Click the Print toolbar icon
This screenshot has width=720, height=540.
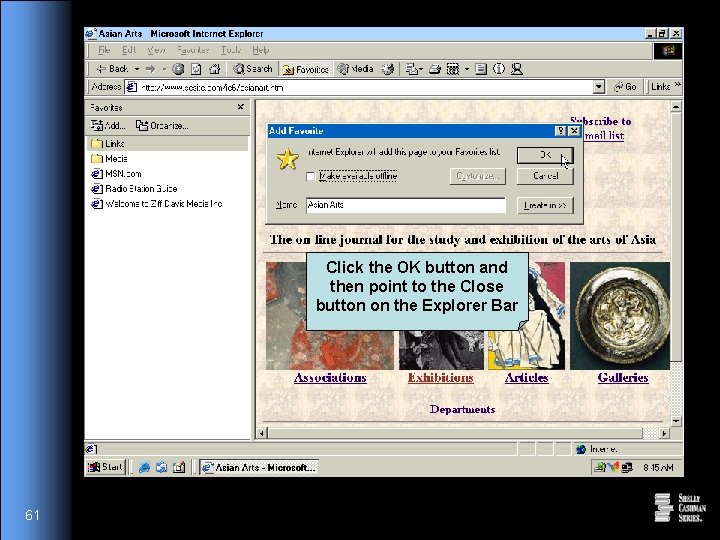click(x=434, y=69)
